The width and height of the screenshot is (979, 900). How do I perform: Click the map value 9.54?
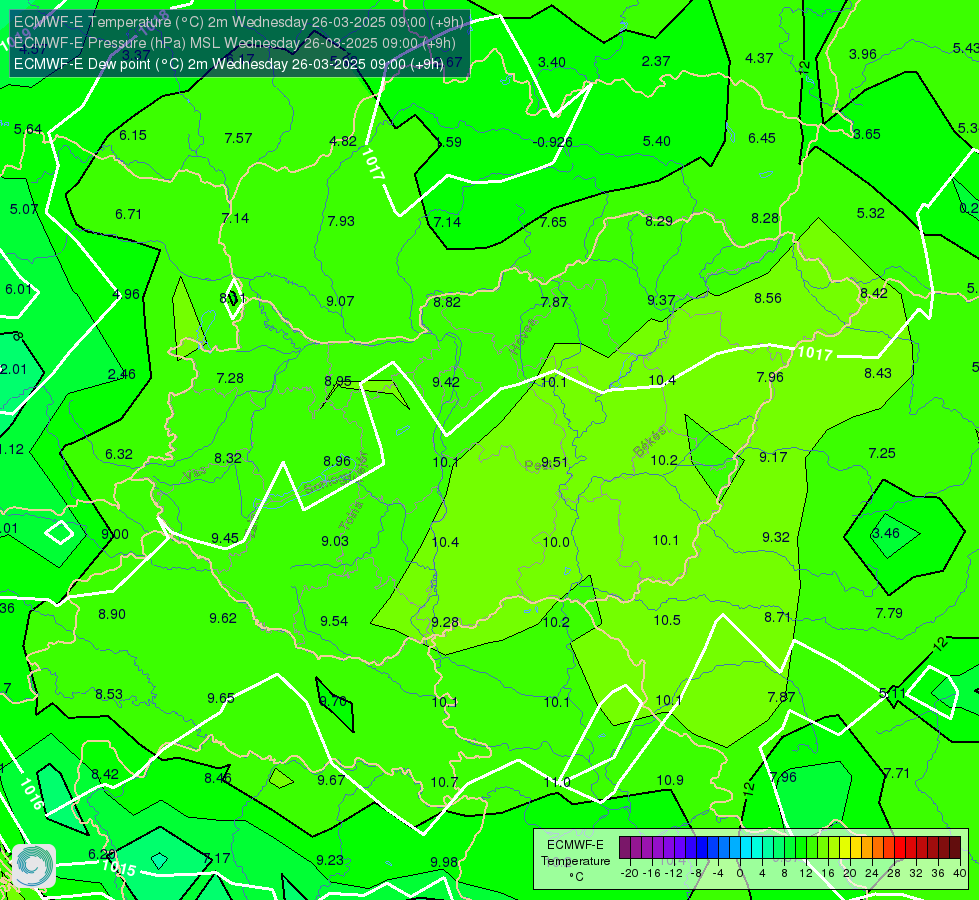click(x=334, y=621)
